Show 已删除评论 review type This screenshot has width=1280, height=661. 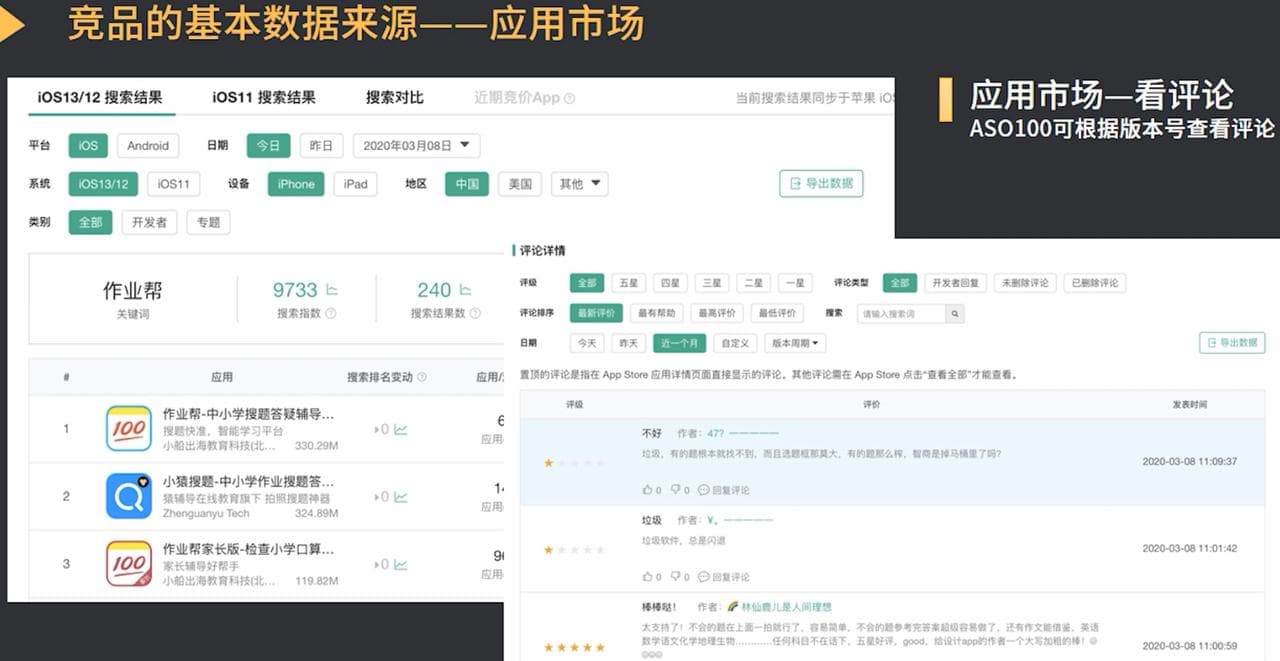coord(1095,283)
